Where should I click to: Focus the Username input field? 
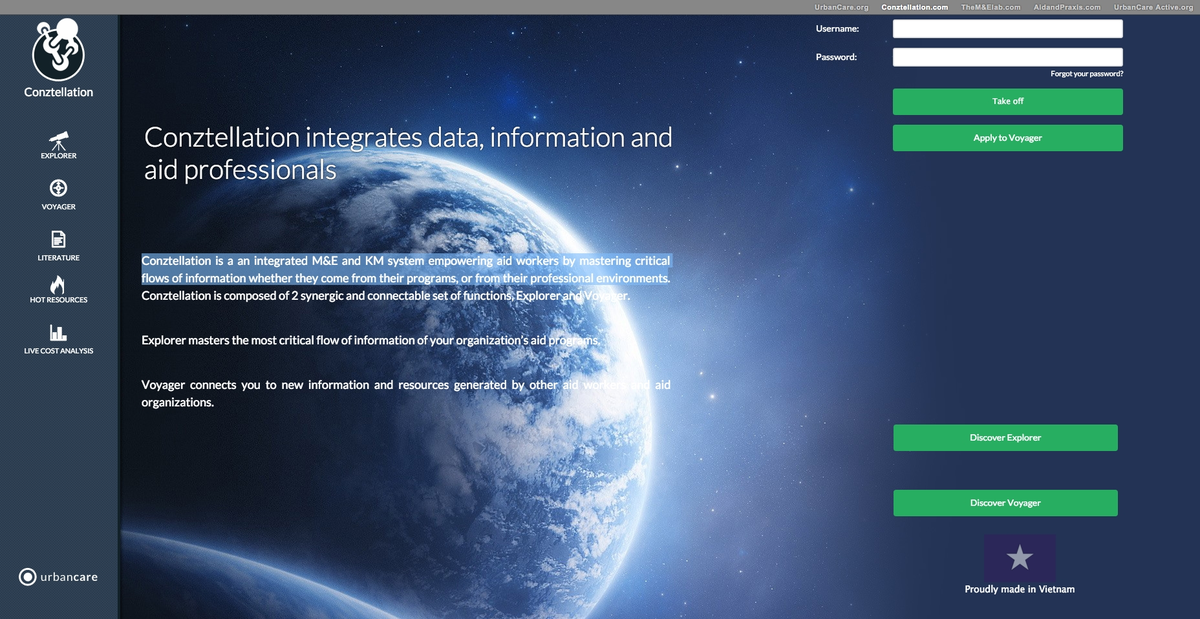click(x=1007, y=29)
